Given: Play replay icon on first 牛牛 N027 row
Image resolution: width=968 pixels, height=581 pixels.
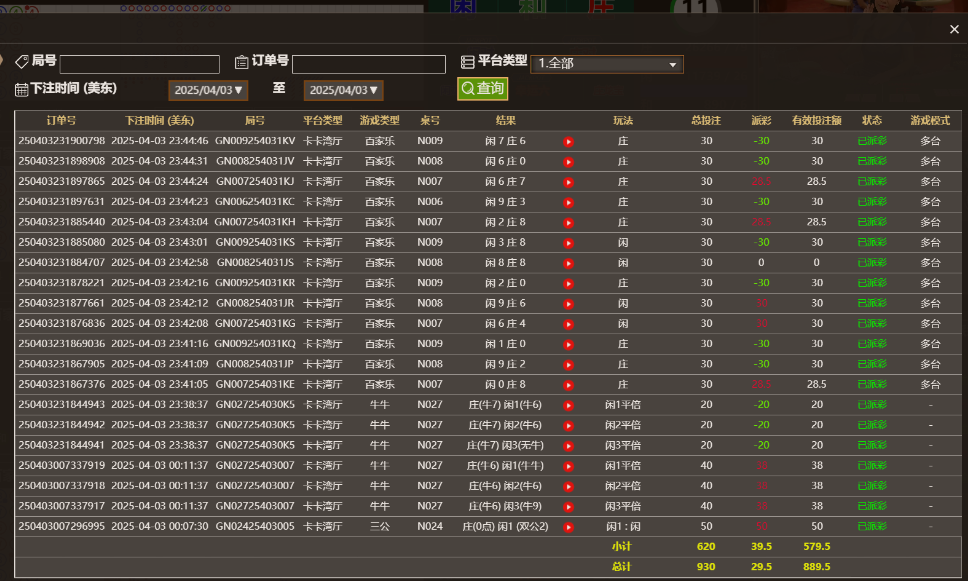Looking at the screenshot, I should tap(568, 405).
